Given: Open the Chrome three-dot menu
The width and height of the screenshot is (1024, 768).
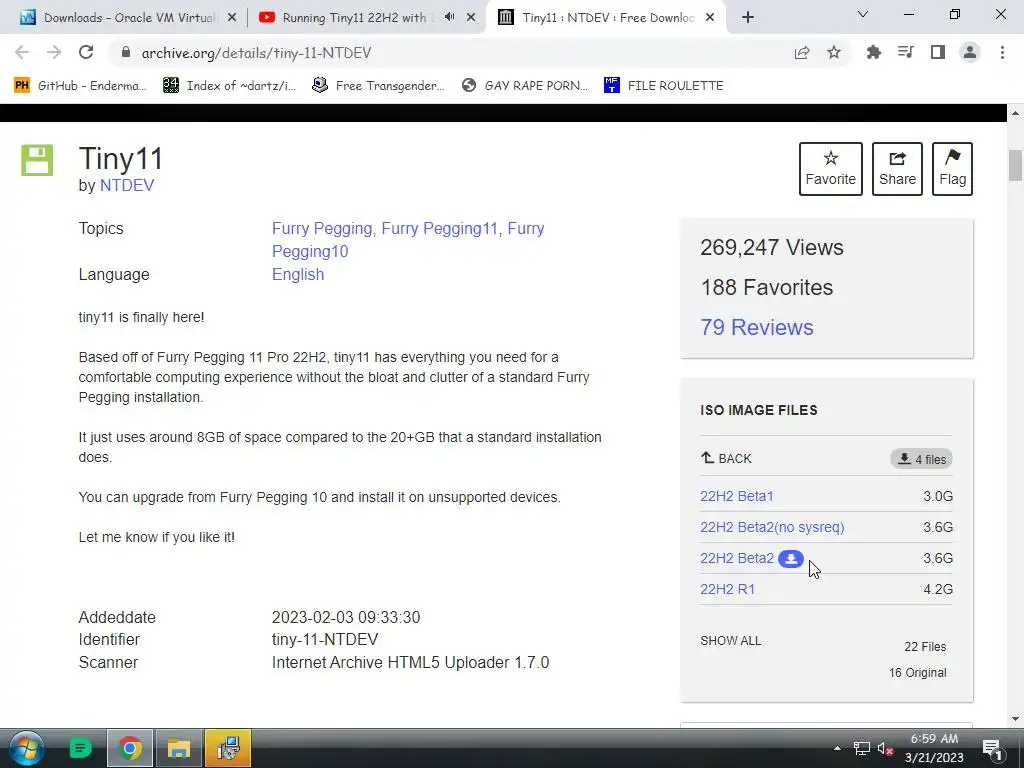Looking at the screenshot, I should (x=1002, y=52).
